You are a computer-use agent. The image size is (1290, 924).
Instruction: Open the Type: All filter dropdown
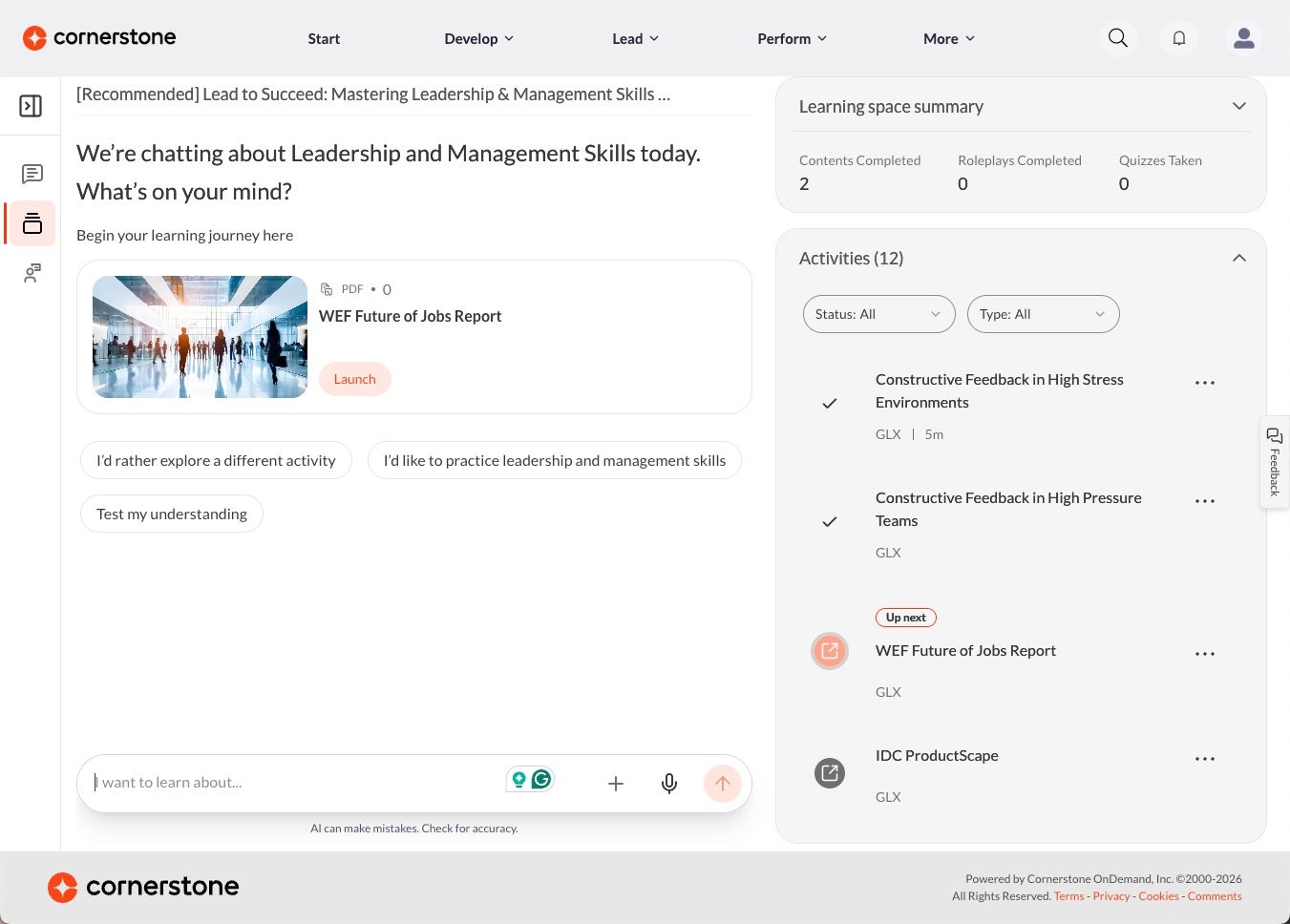pyautogui.click(x=1043, y=314)
